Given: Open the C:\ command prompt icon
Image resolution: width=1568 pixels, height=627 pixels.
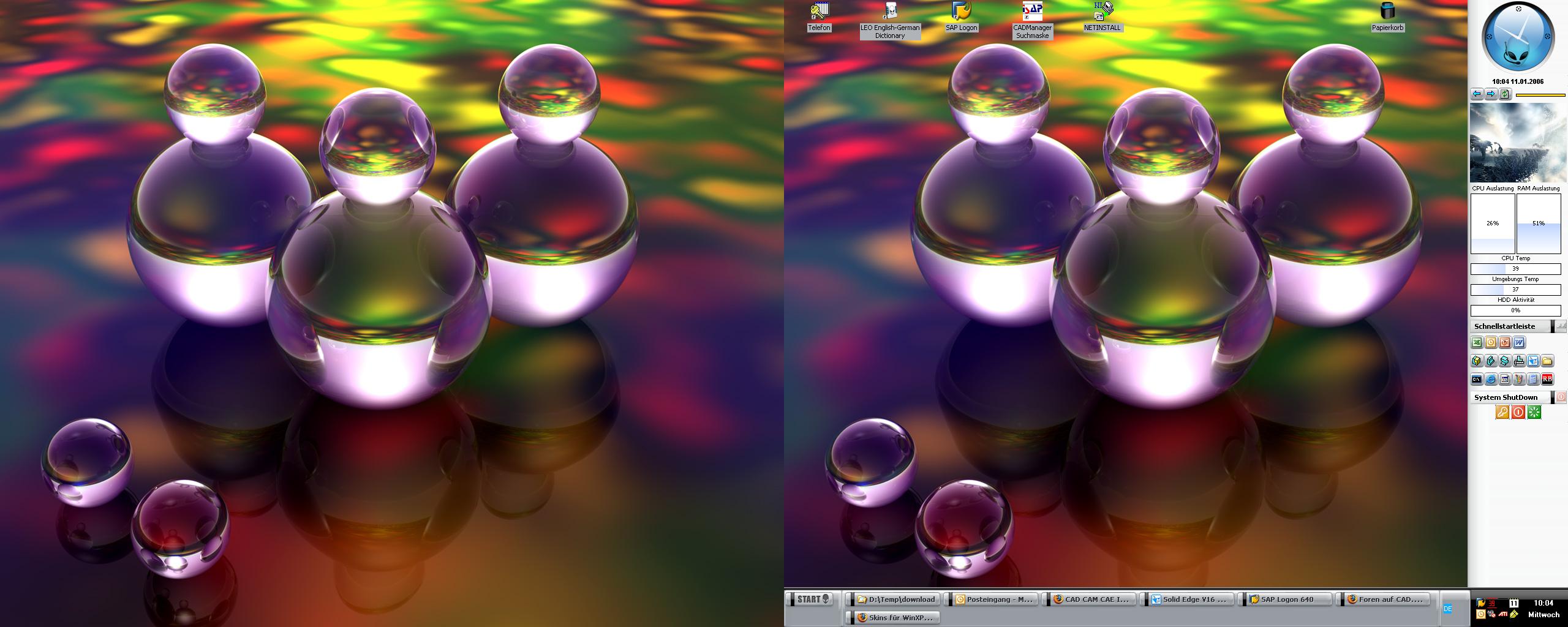Looking at the screenshot, I should (x=1477, y=379).
